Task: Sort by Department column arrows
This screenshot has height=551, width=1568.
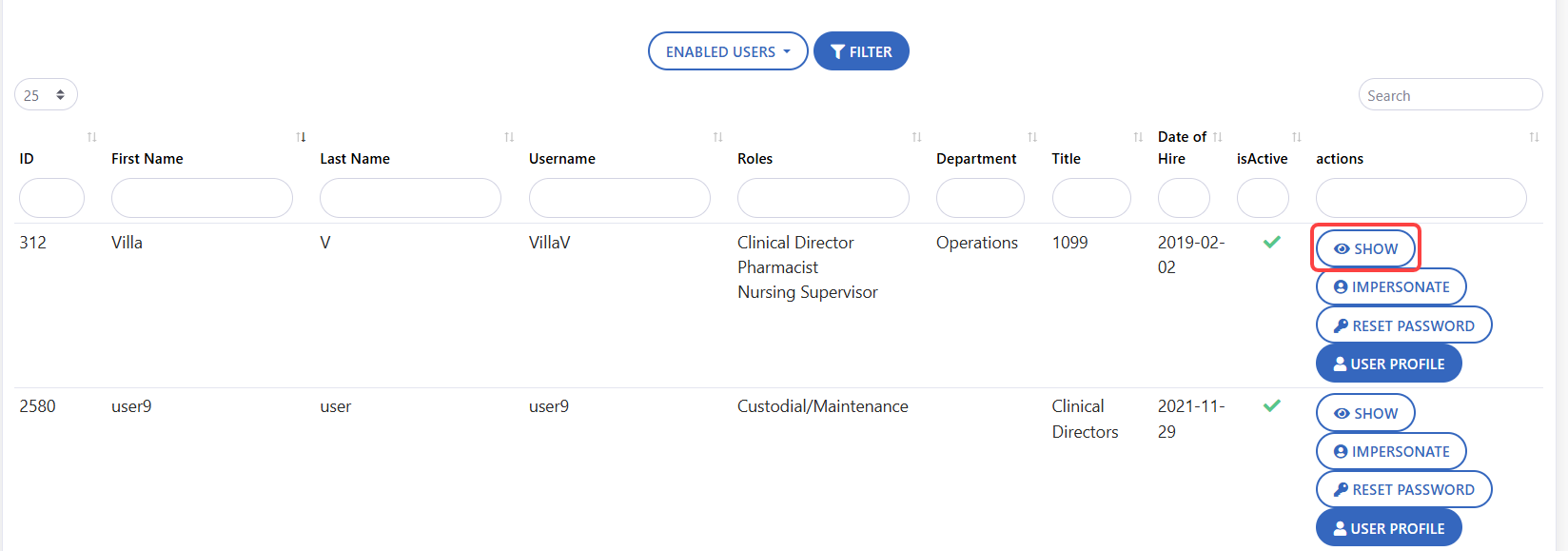Action: [1032, 137]
